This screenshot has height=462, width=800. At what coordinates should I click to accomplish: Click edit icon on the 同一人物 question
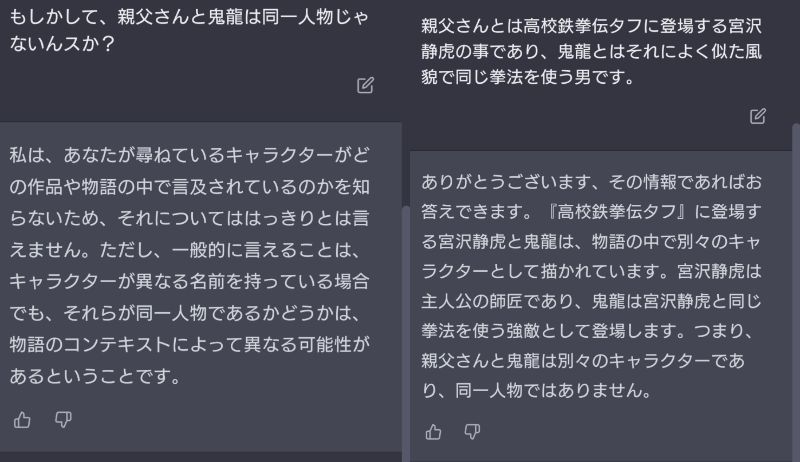coord(365,86)
